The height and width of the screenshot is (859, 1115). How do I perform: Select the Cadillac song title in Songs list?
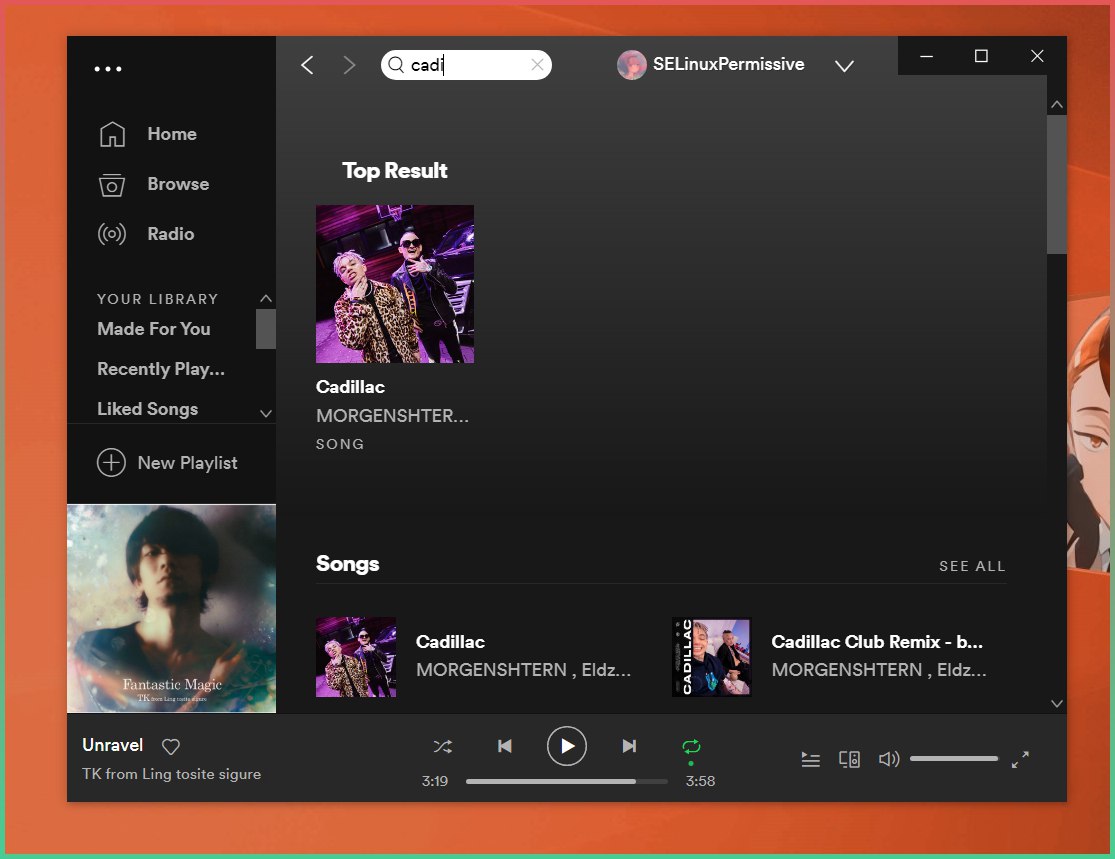click(450, 641)
